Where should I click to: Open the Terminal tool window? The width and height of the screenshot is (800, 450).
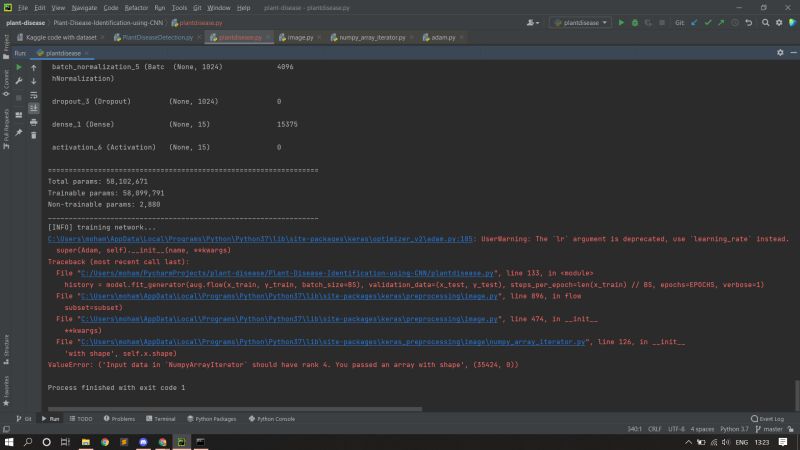click(161, 419)
